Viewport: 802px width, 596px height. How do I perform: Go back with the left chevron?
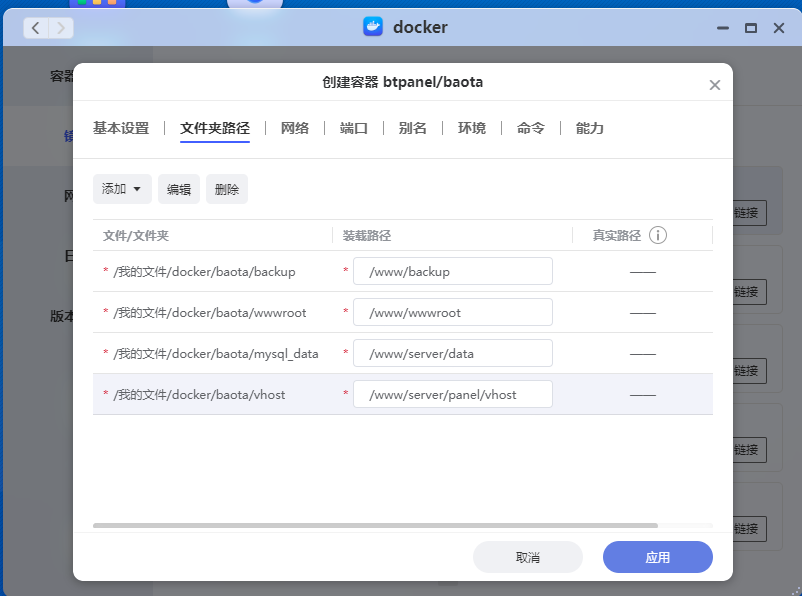(36, 28)
